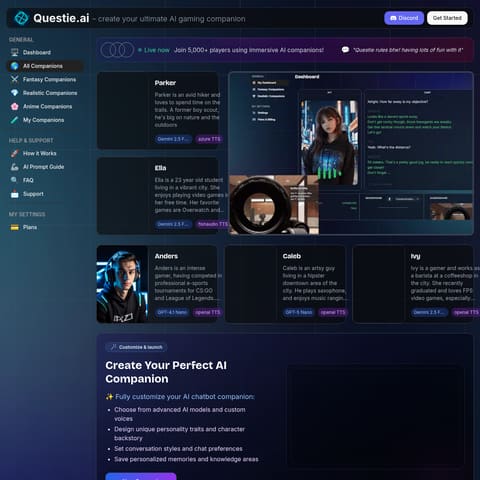Open the Caleb companion card
The height and width of the screenshot is (480, 480).
point(285,284)
